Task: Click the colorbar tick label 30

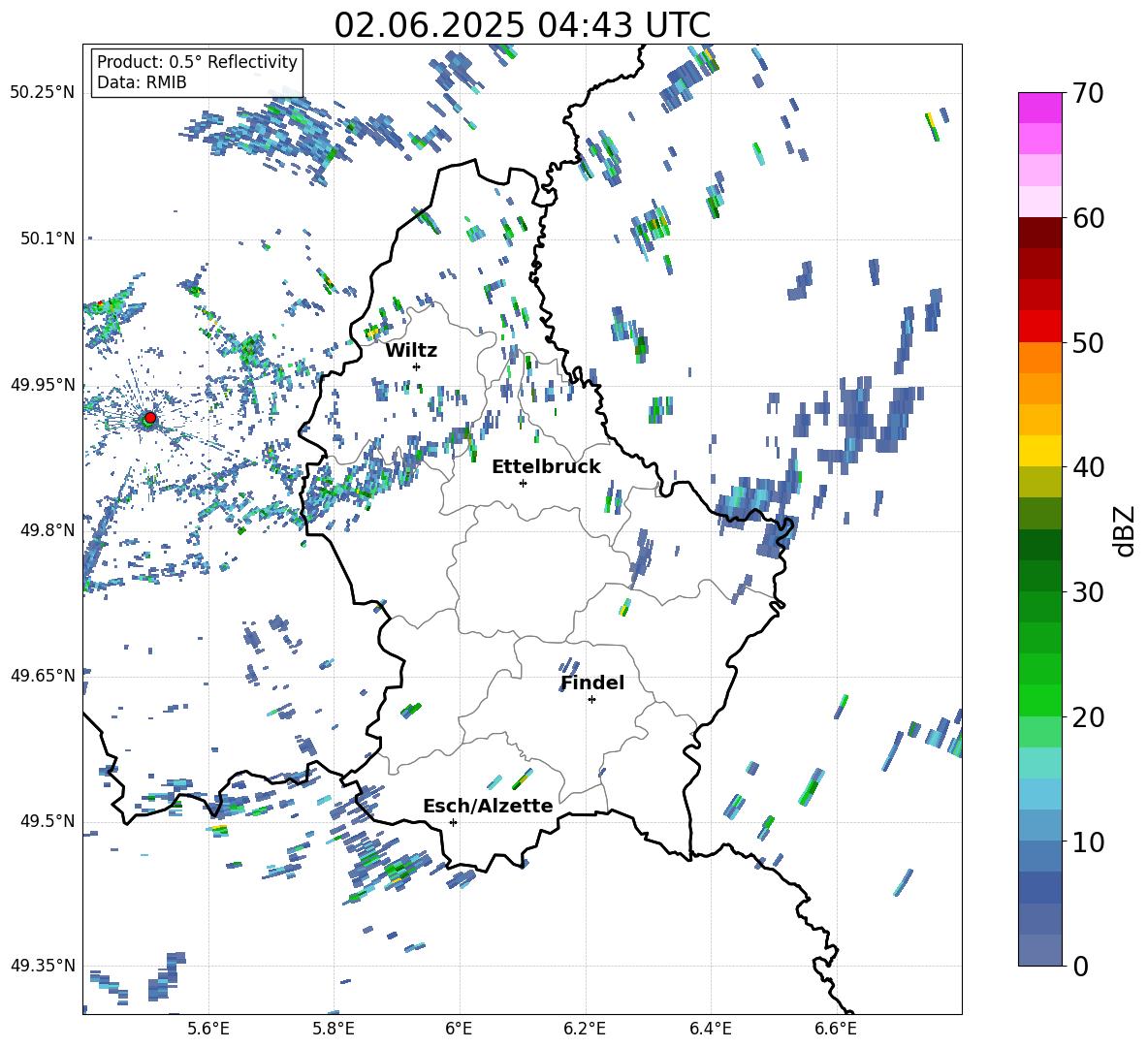Action: pos(1089,592)
